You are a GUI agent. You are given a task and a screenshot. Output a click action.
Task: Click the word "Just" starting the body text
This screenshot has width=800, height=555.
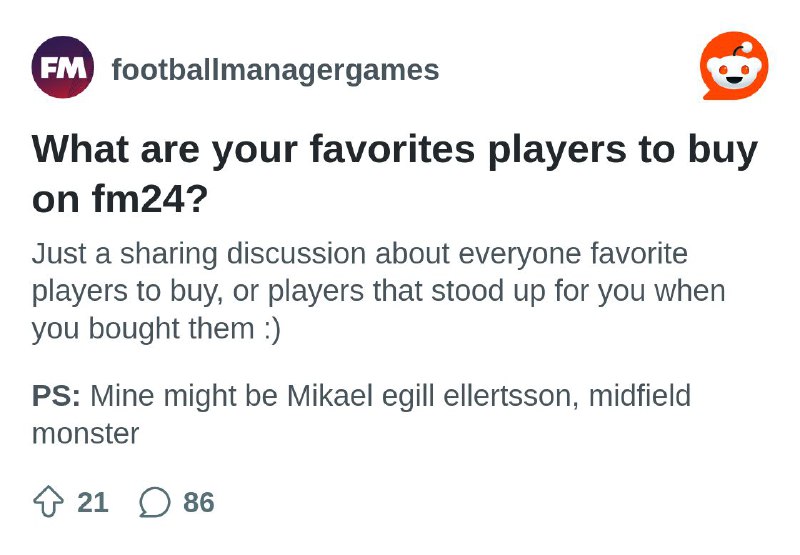pos(59,254)
